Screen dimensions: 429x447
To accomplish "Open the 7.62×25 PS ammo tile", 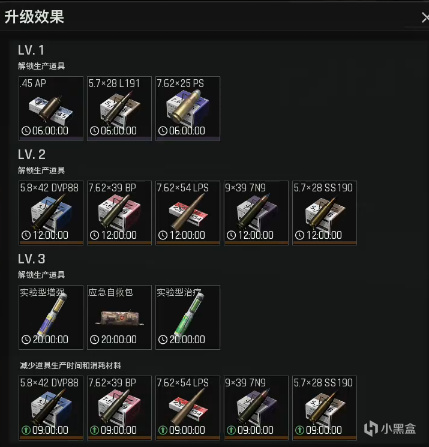I will point(188,108).
